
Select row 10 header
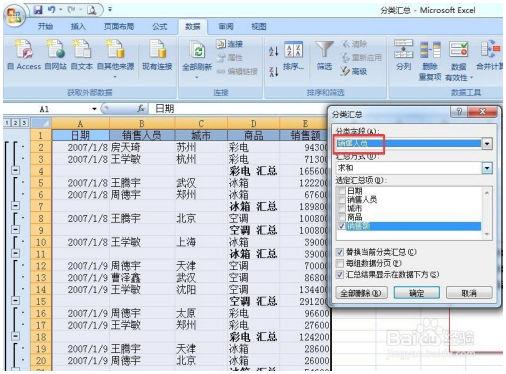(x=41, y=242)
